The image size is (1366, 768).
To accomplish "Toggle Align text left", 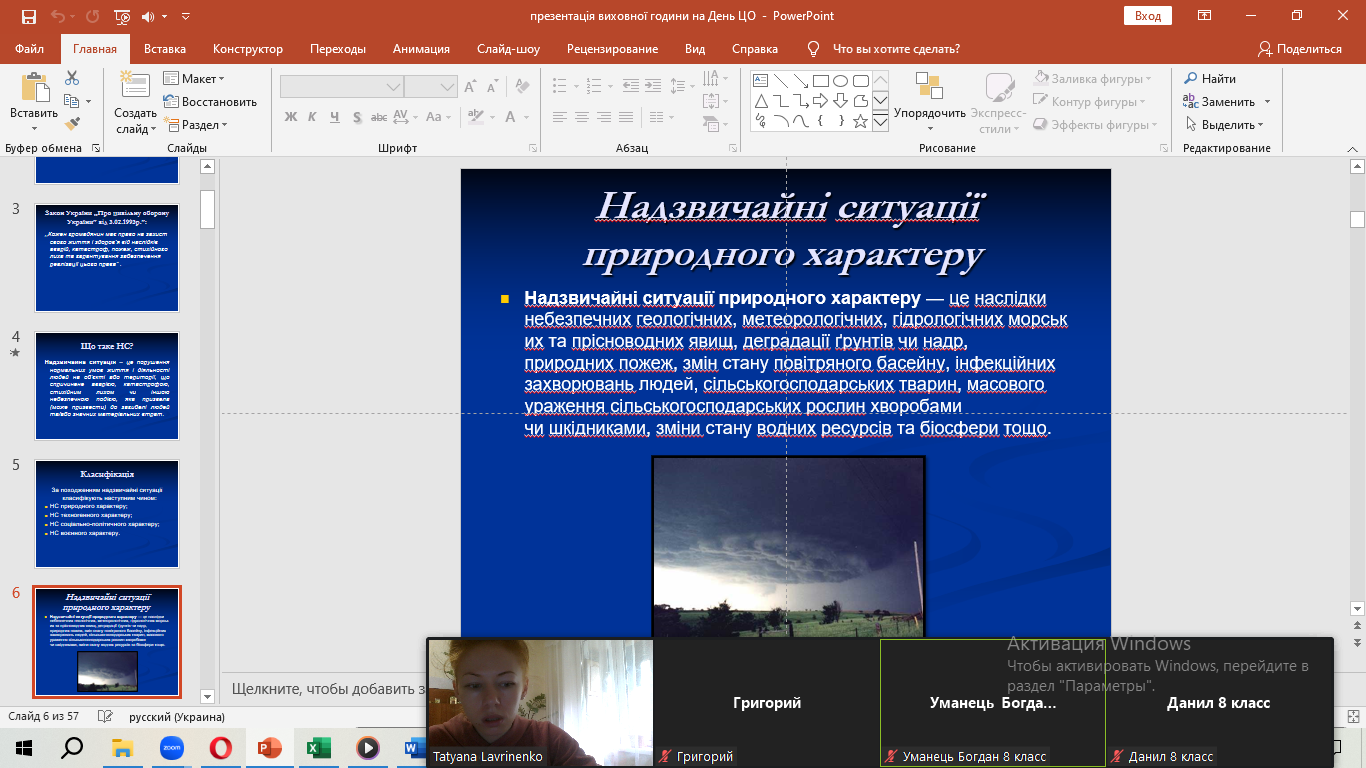I will click(x=560, y=117).
